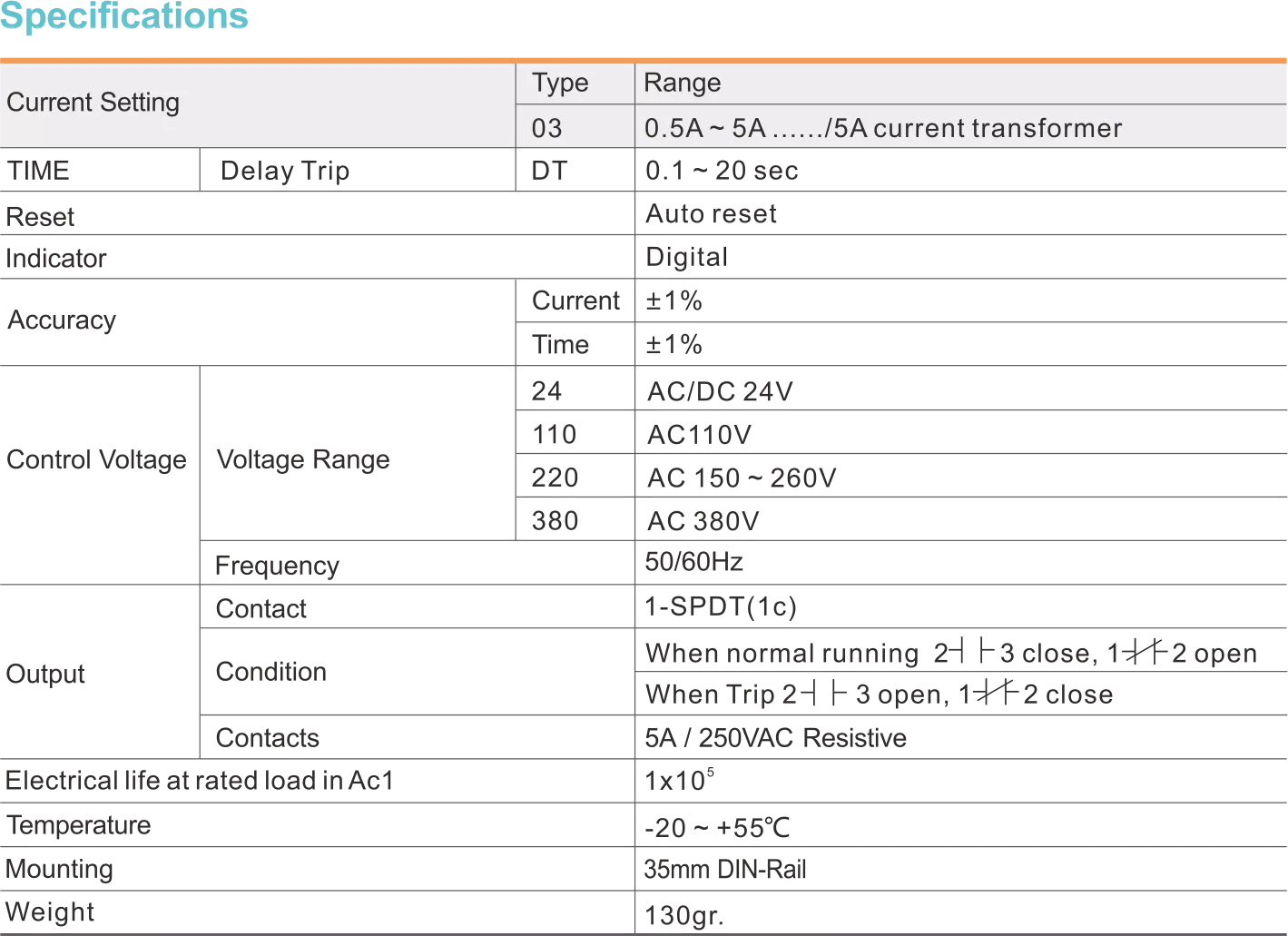The height and width of the screenshot is (936, 1288).
Task: Click the Delay Trip cell
Action: [x=286, y=171]
